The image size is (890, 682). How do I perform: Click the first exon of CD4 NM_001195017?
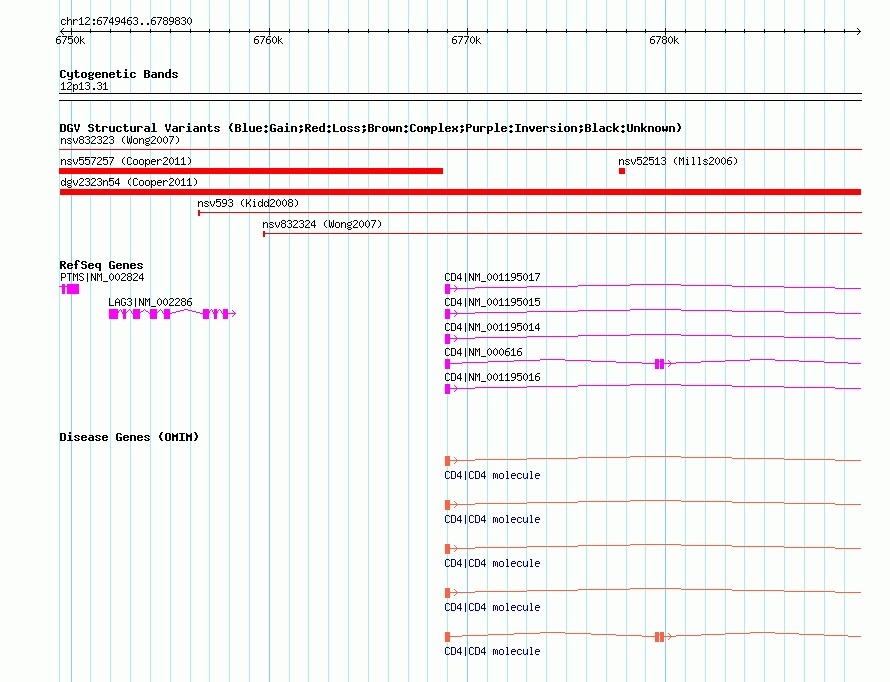[447, 289]
